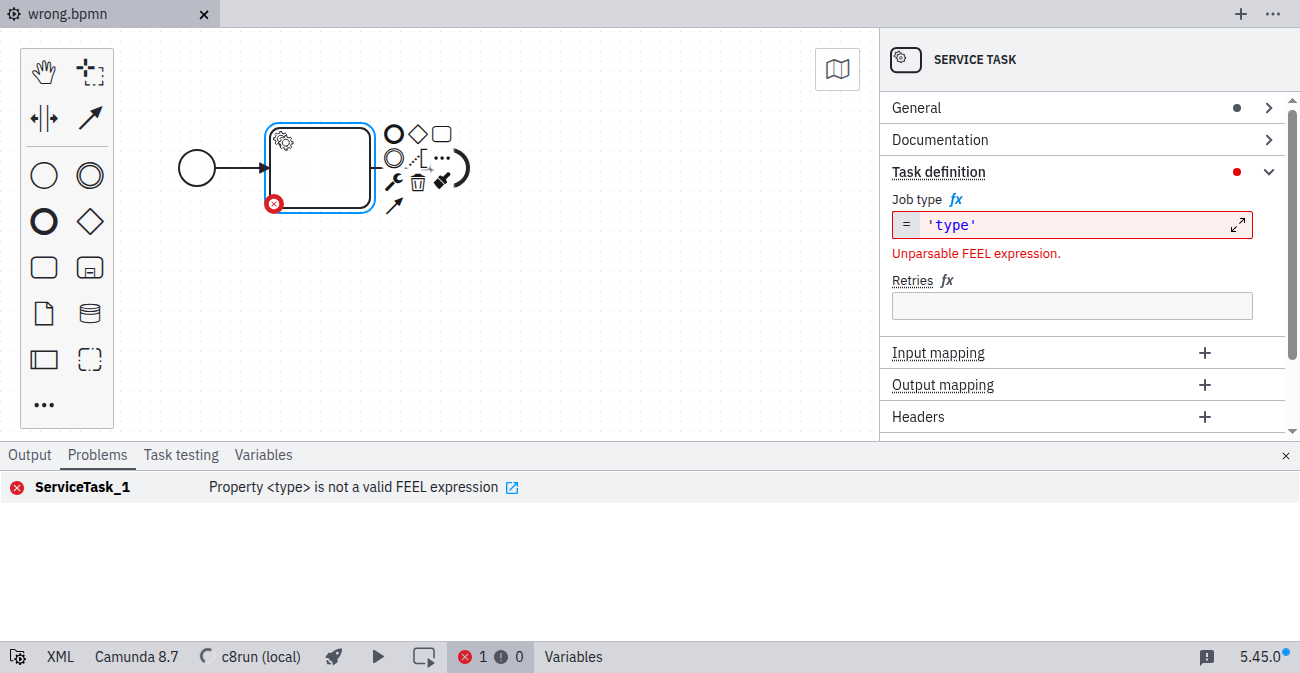Click the deploy rocket icon
Viewport: 1300px width, 673px height.
334,657
